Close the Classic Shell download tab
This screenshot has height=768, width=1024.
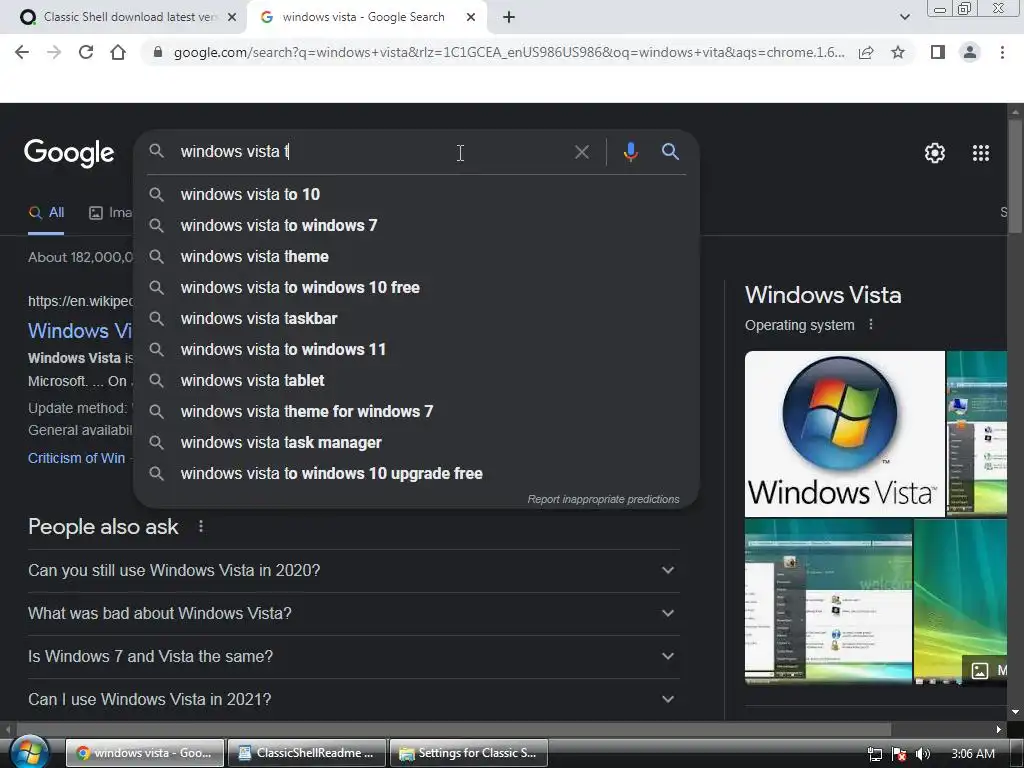(x=231, y=18)
